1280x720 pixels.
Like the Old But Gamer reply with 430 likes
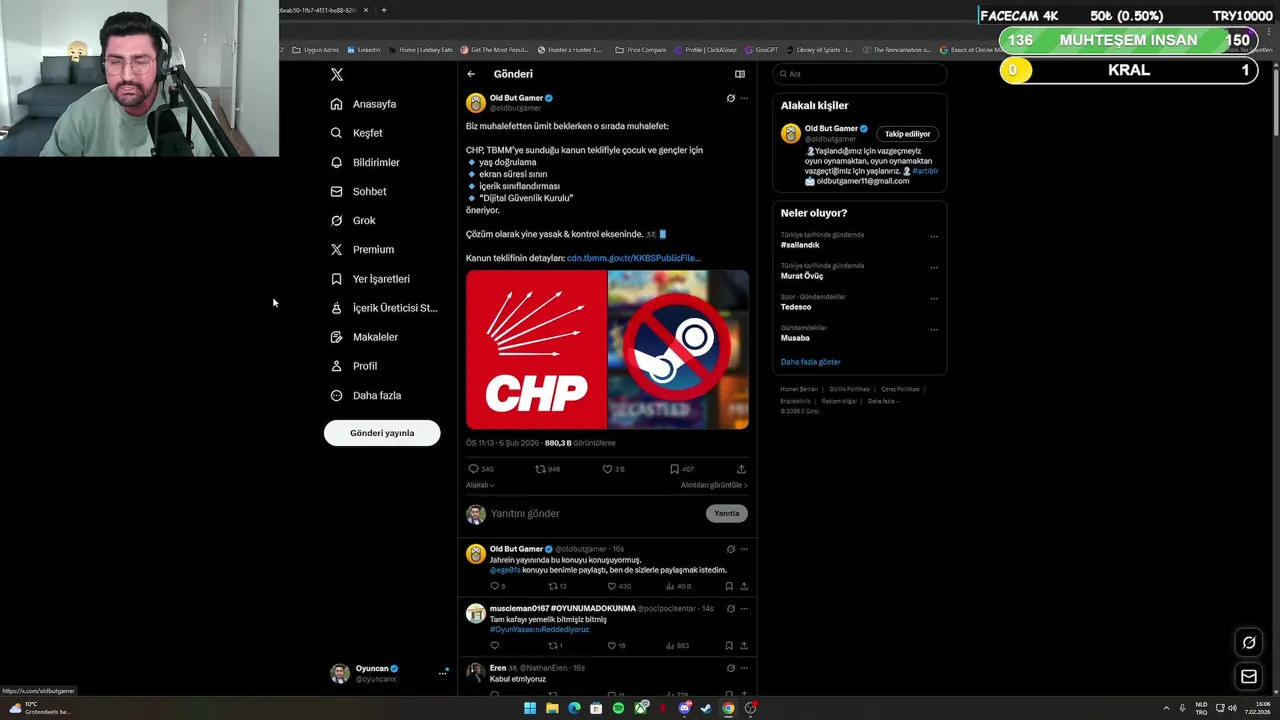(x=612, y=586)
